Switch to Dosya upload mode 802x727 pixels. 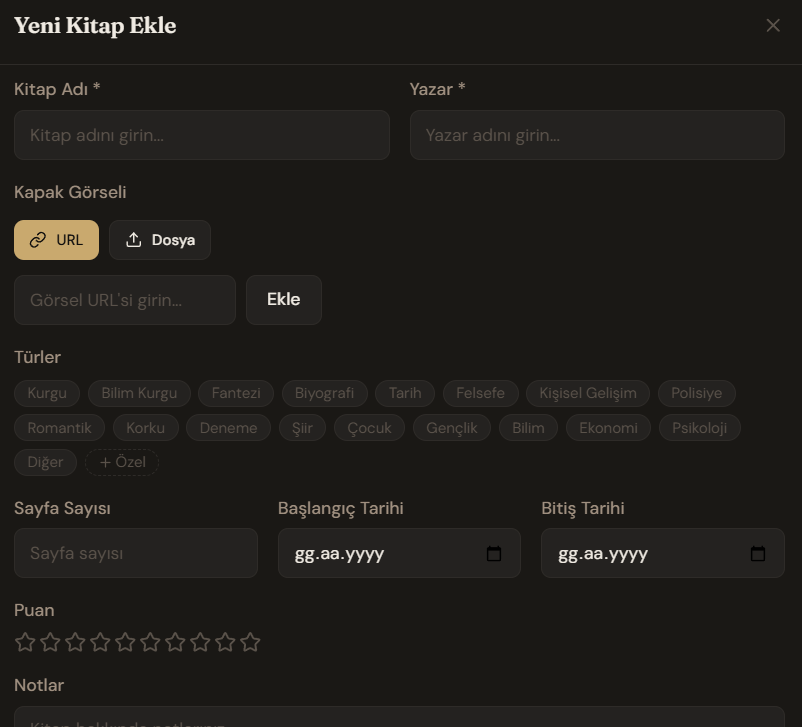160,240
